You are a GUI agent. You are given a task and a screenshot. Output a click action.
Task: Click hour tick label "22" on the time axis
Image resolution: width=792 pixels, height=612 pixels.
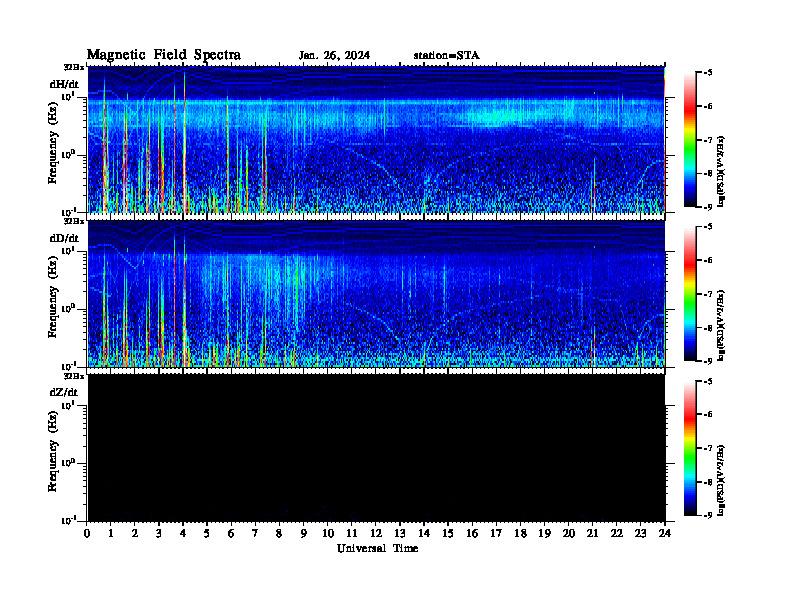click(x=616, y=534)
